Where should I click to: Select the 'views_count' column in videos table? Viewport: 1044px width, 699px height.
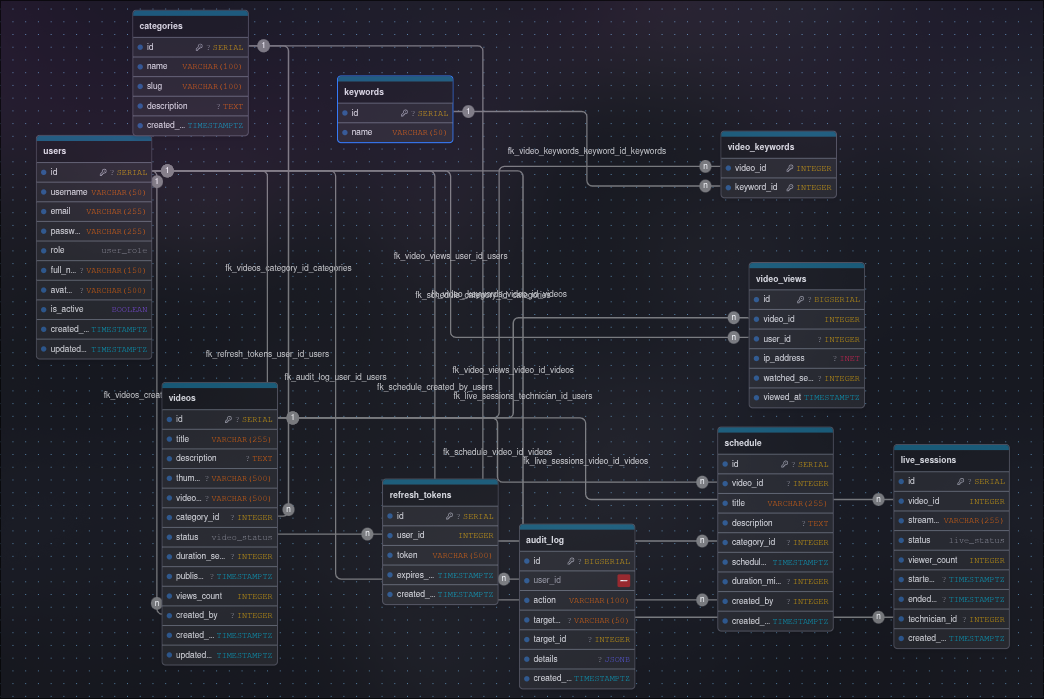tap(220, 596)
